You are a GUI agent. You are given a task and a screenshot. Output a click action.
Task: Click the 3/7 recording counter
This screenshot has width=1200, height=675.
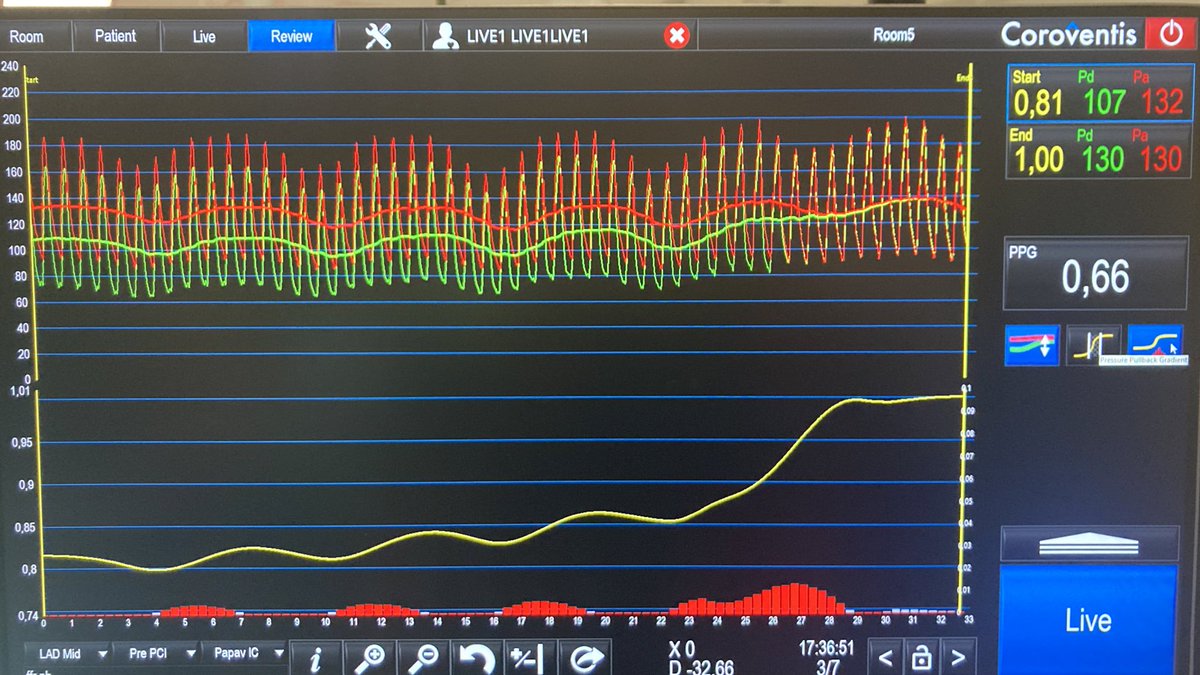click(x=826, y=666)
